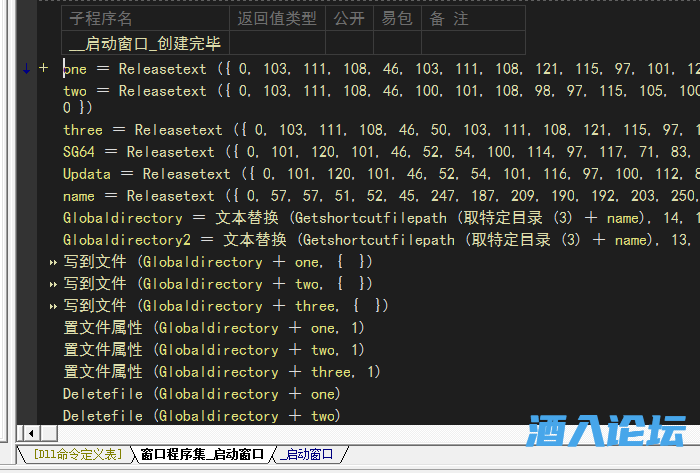Image resolution: width=700 pixels, height=473 pixels.
Task: Click the 备 注 column header
Action: (450, 18)
